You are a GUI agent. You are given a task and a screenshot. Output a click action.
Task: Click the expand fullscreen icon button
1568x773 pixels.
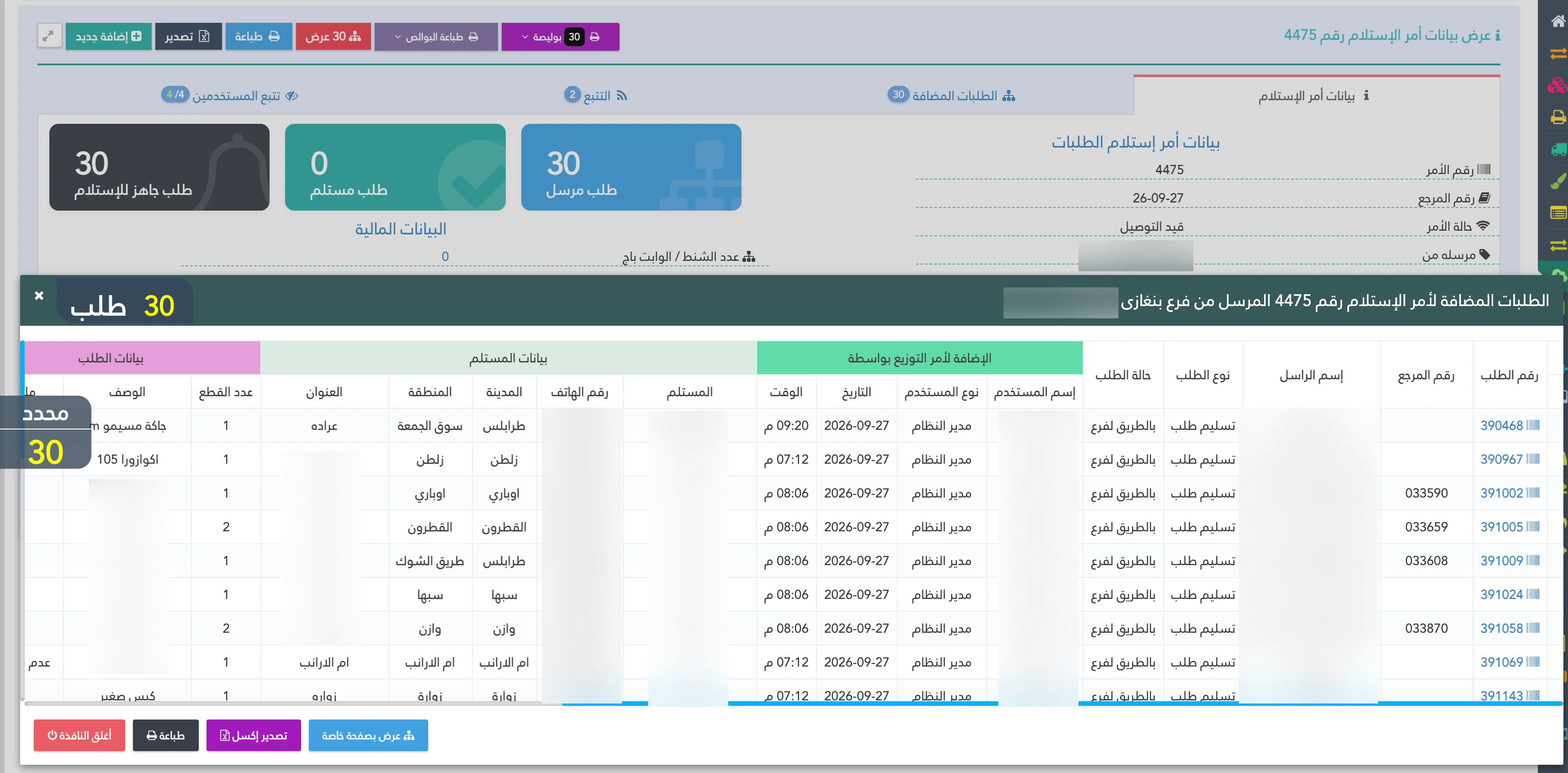(49, 37)
